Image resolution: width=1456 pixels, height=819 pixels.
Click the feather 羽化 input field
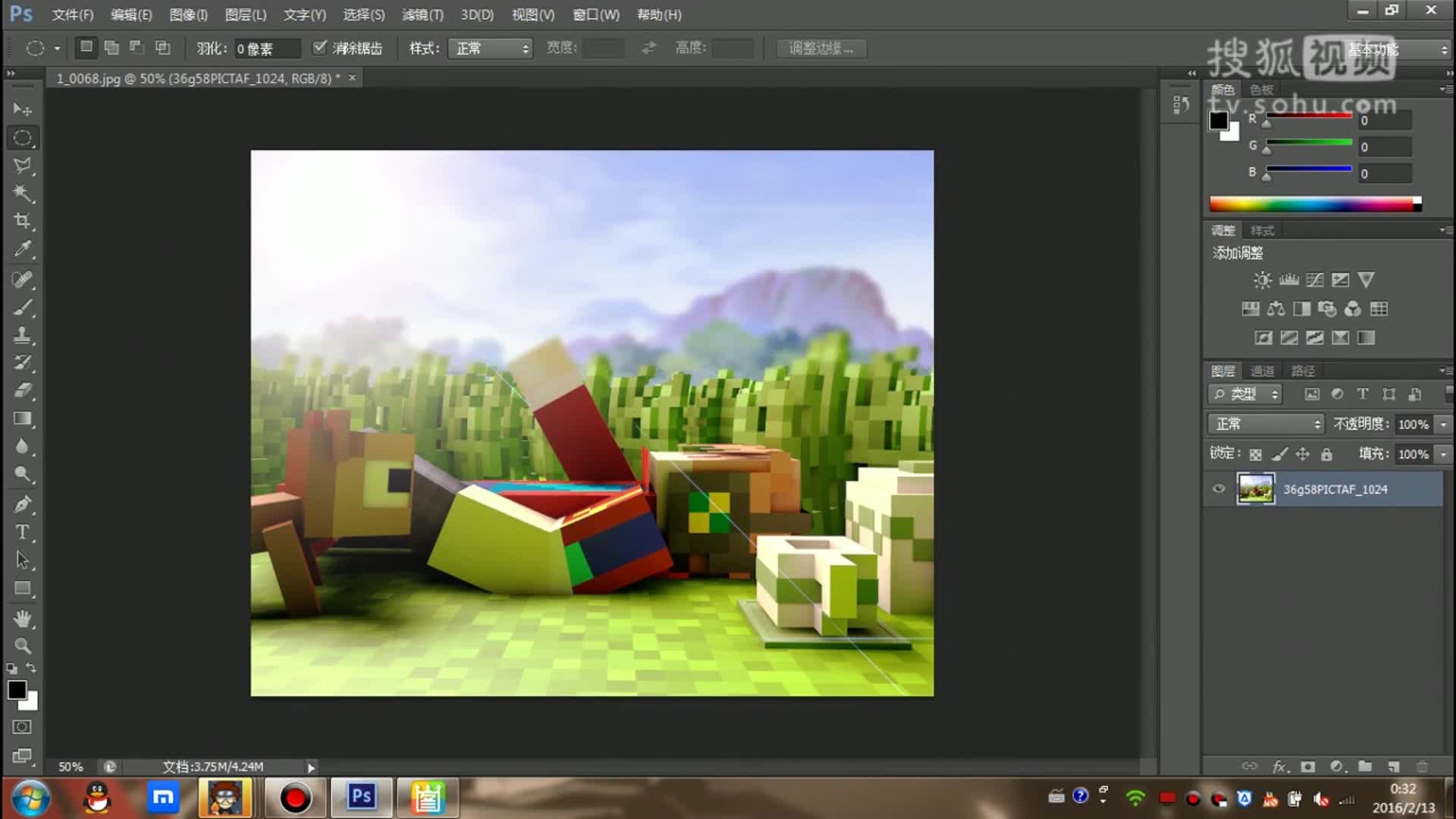267,49
